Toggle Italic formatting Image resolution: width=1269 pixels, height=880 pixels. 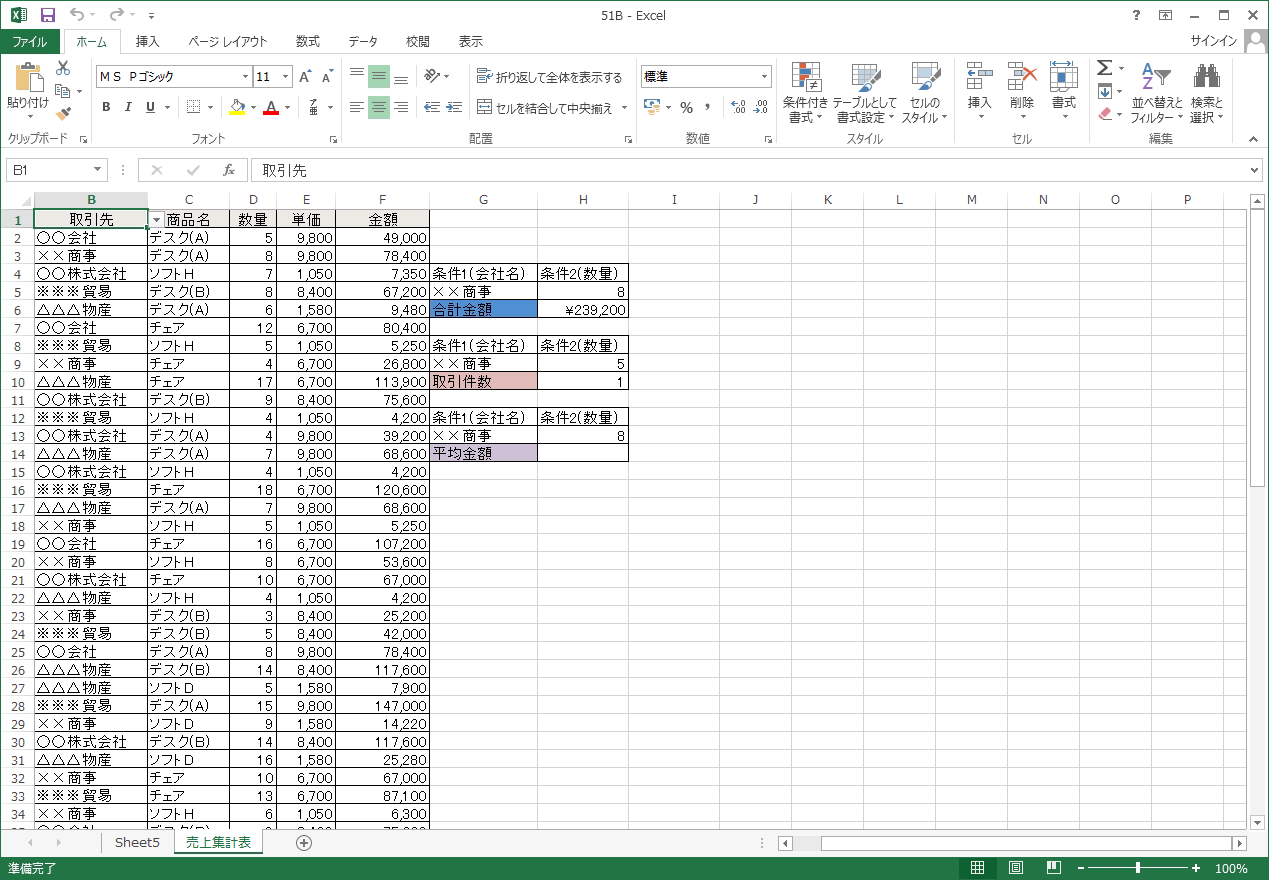(128, 107)
